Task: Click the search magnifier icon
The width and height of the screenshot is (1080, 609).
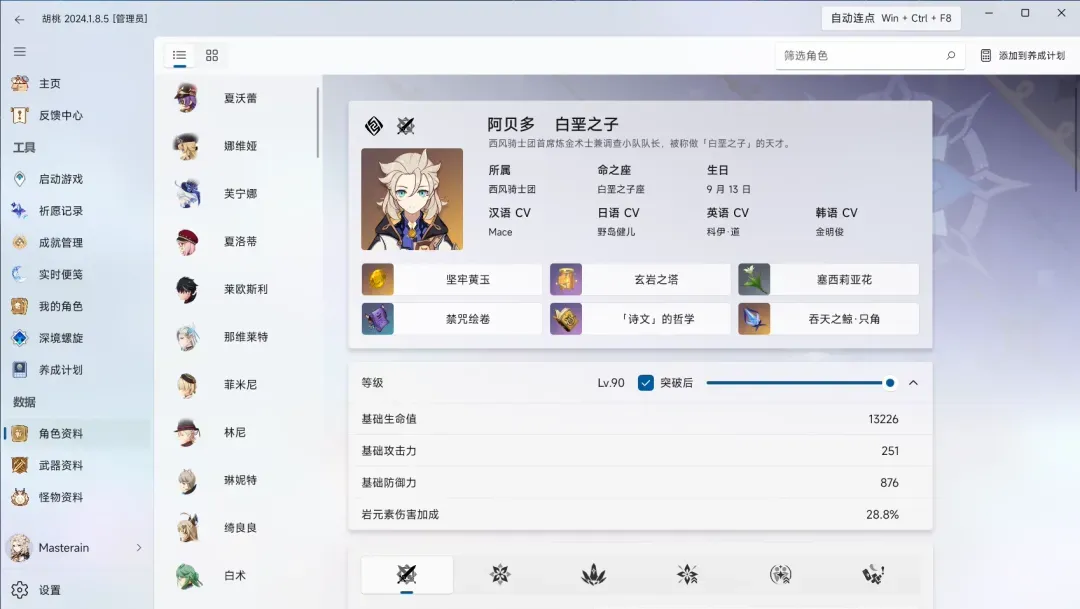Action: (950, 56)
